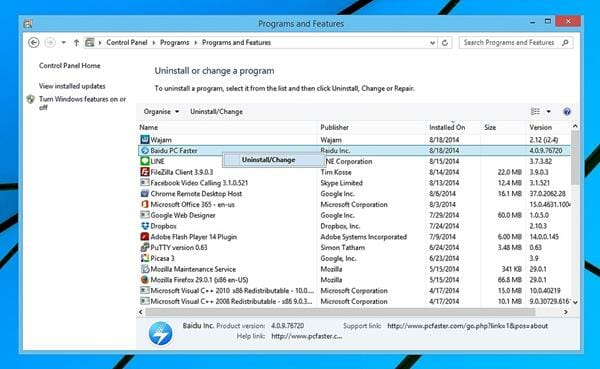The width and height of the screenshot is (600, 369).
Task: Open Control Panel Home link
Action: (70, 65)
